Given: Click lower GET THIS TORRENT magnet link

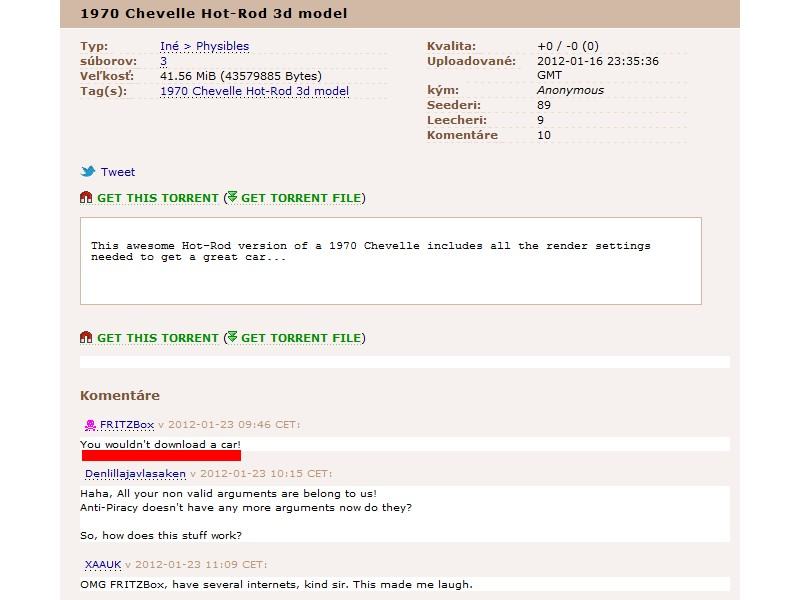Looking at the screenshot, I should click(x=158, y=338).
